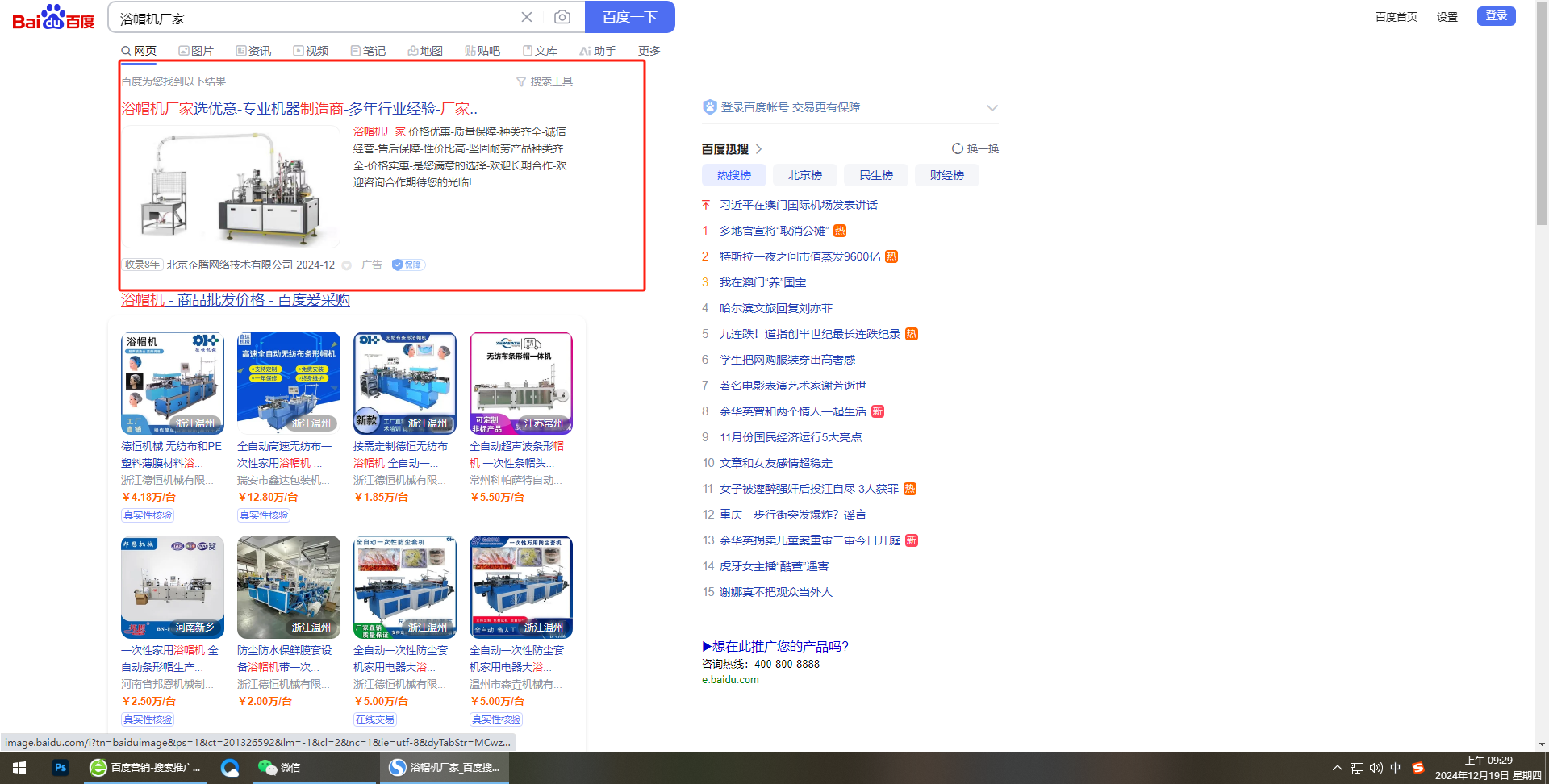Viewport: 1549px width, 784px height.
Task: Open the 全自动超声波条形帽机 product link
Action: click(517, 454)
